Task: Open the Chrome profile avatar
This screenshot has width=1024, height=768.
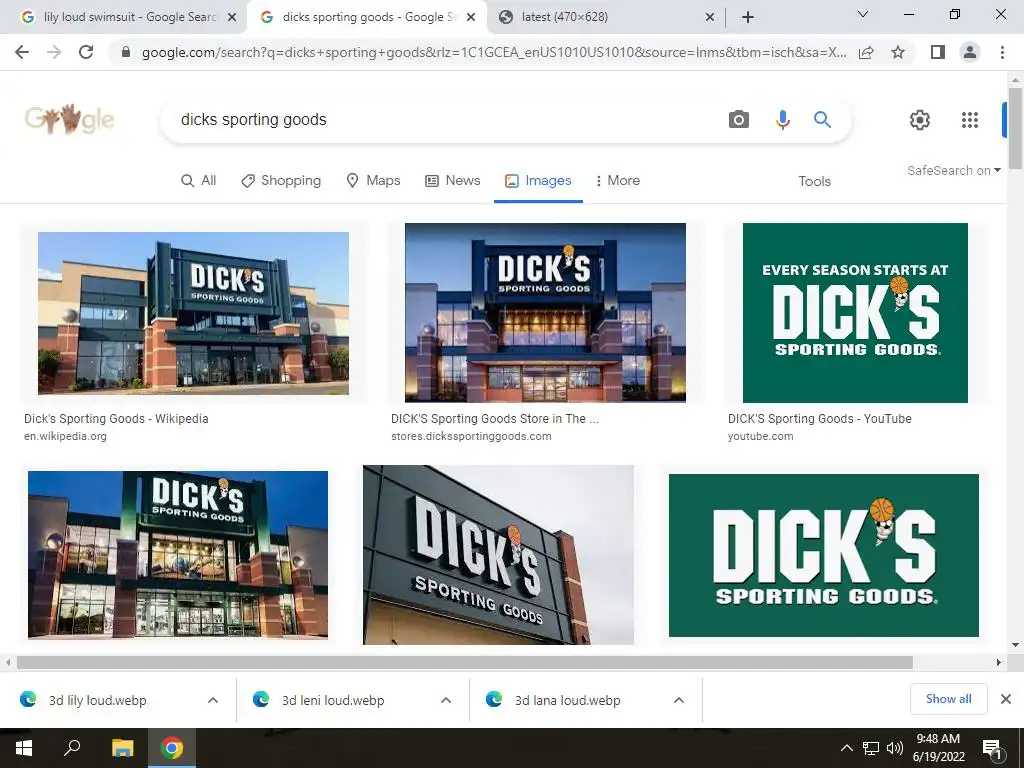Action: pos(970,52)
